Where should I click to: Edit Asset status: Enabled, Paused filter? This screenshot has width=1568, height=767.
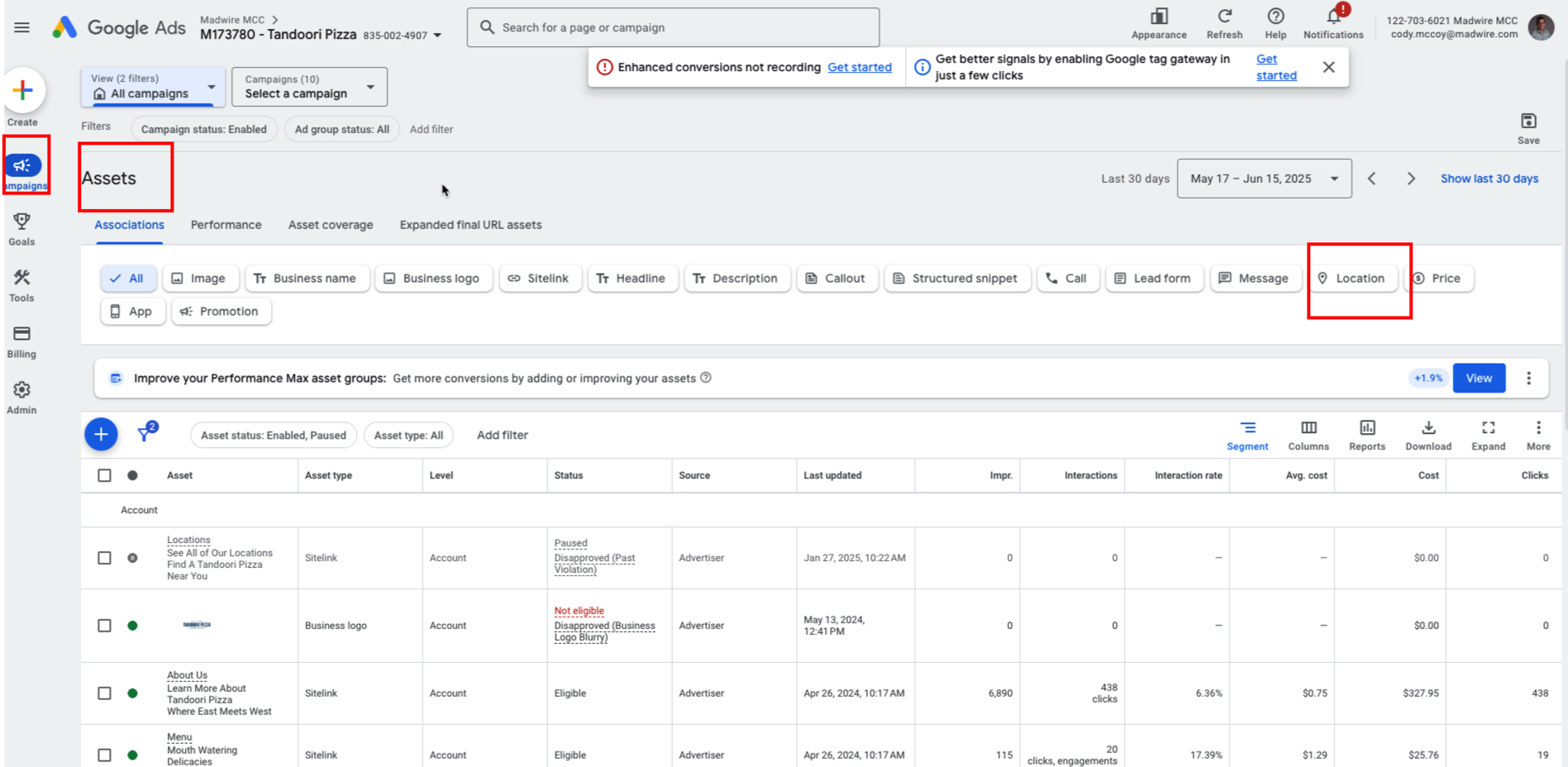[x=274, y=435]
